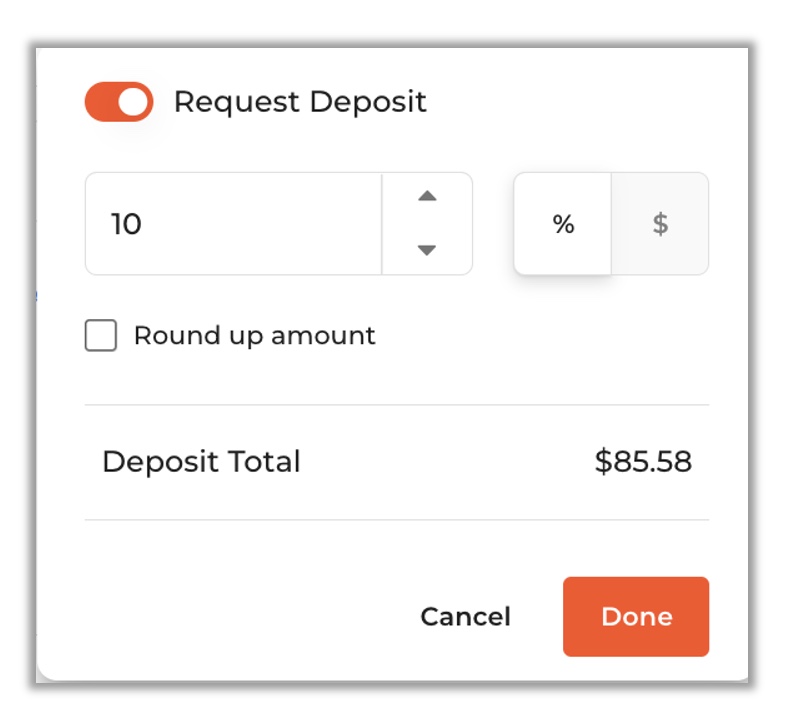
Task: Raise the deposit percentage with up triangle
Action: coord(427,196)
